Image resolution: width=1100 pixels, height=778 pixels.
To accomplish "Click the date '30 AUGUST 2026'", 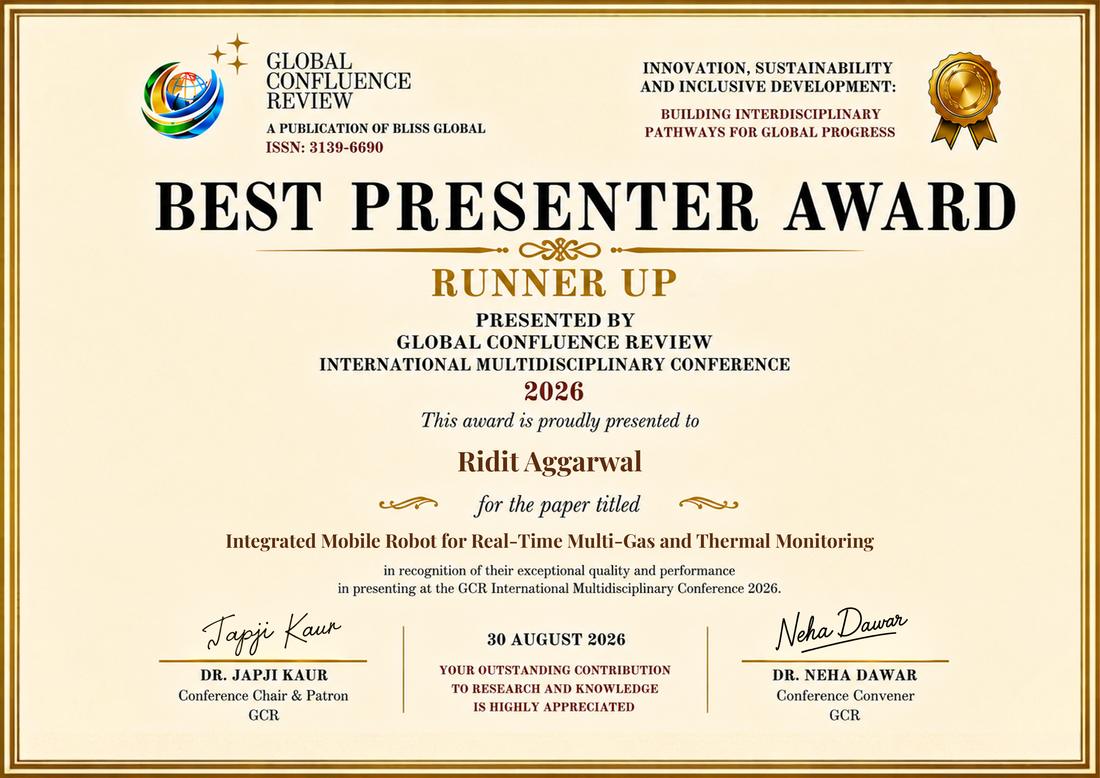I will [556, 640].
